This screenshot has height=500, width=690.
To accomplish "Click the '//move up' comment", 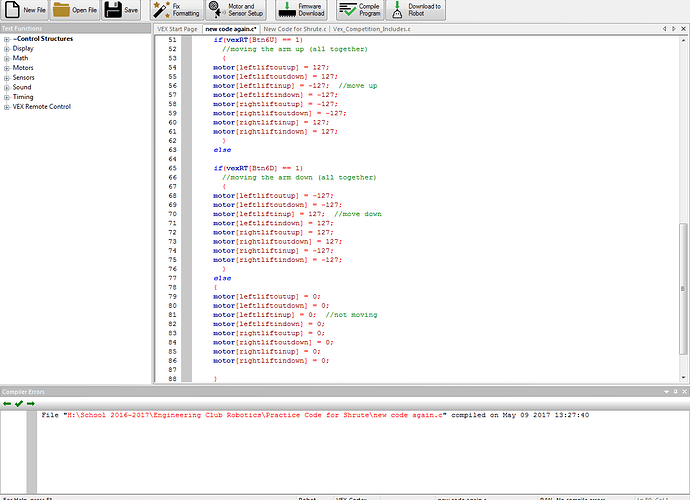I will 358,86.
